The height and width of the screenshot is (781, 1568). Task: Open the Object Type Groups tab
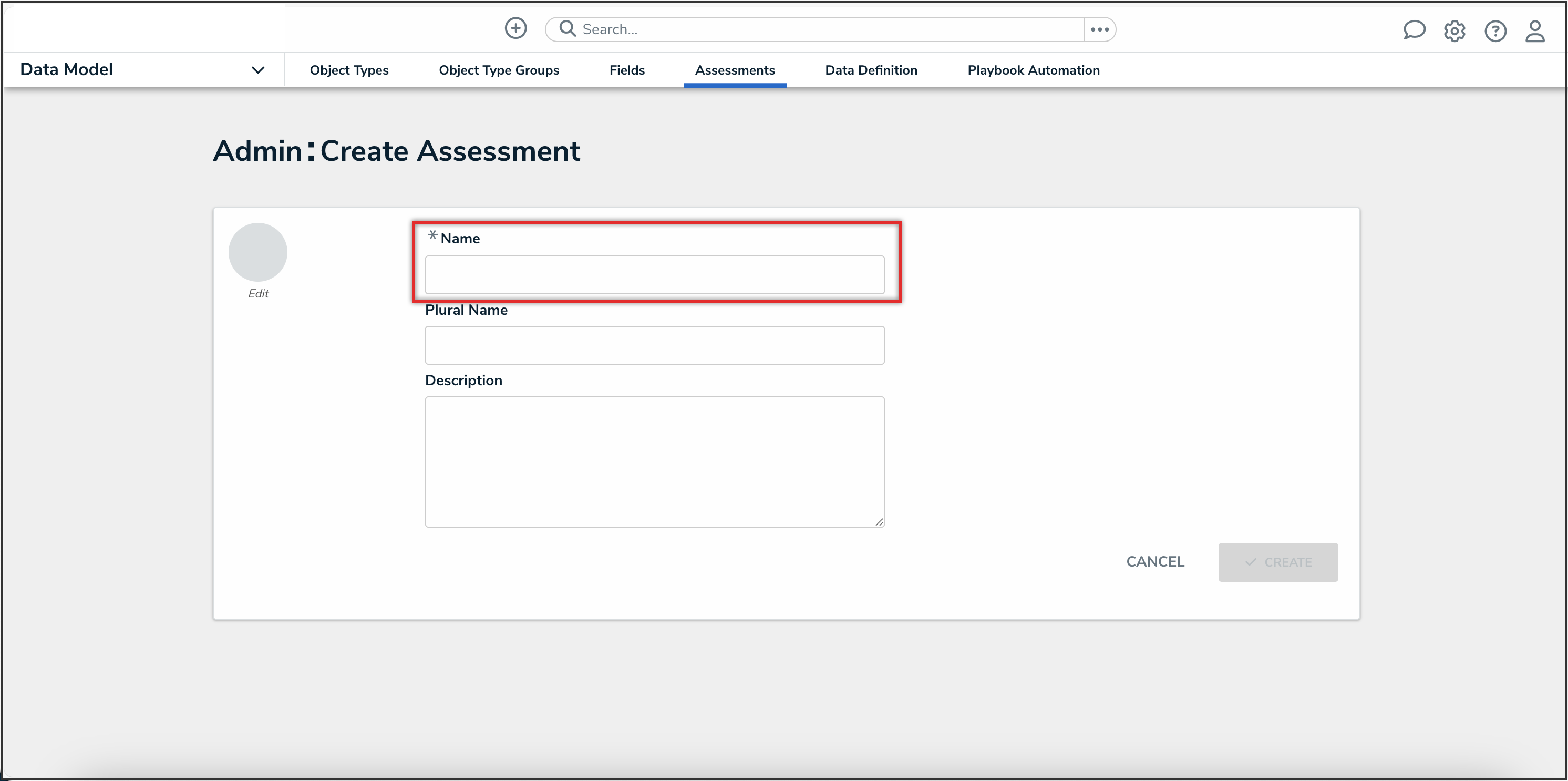coord(499,70)
